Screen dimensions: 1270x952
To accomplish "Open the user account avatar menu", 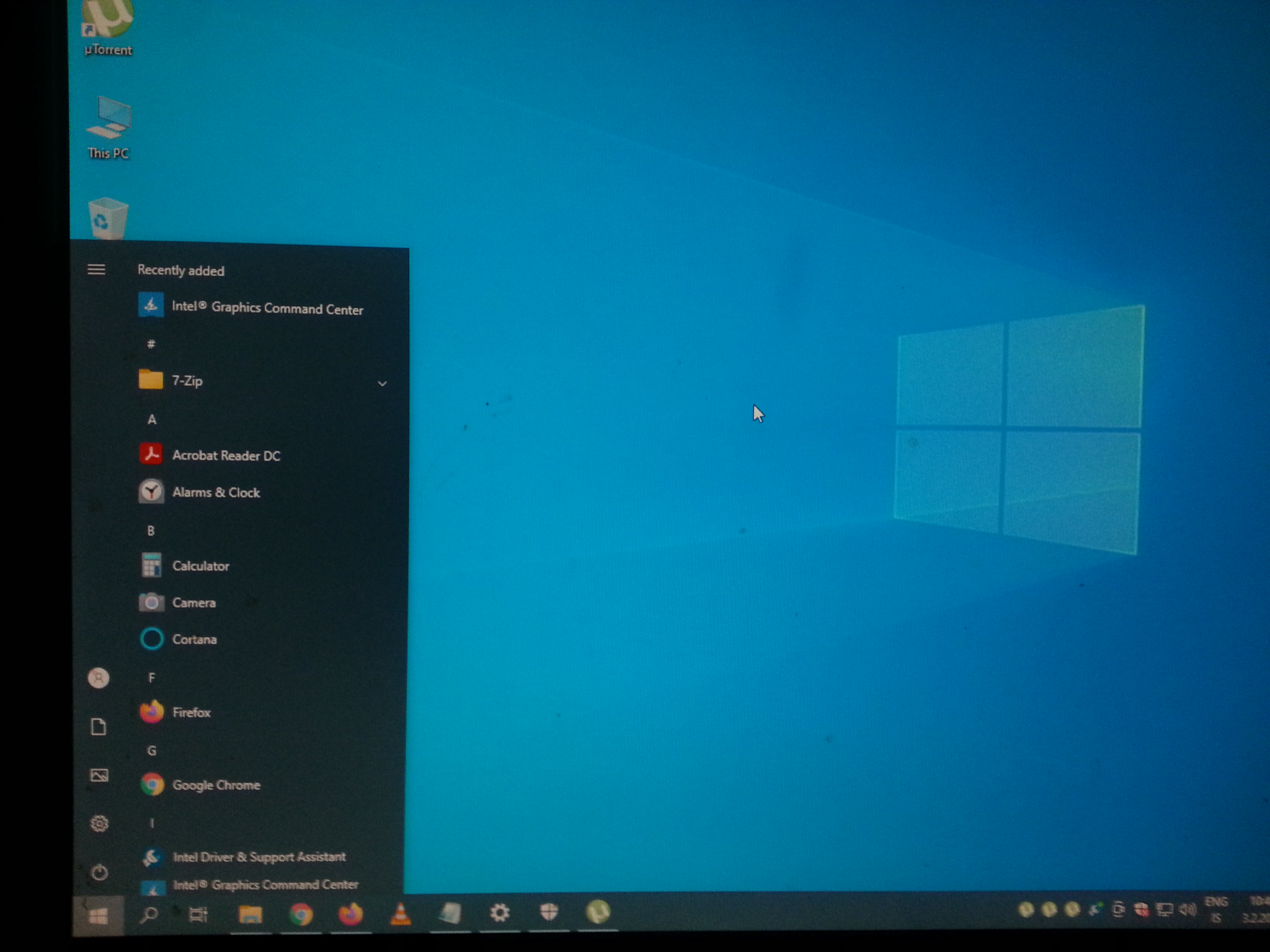I will [99, 678].
